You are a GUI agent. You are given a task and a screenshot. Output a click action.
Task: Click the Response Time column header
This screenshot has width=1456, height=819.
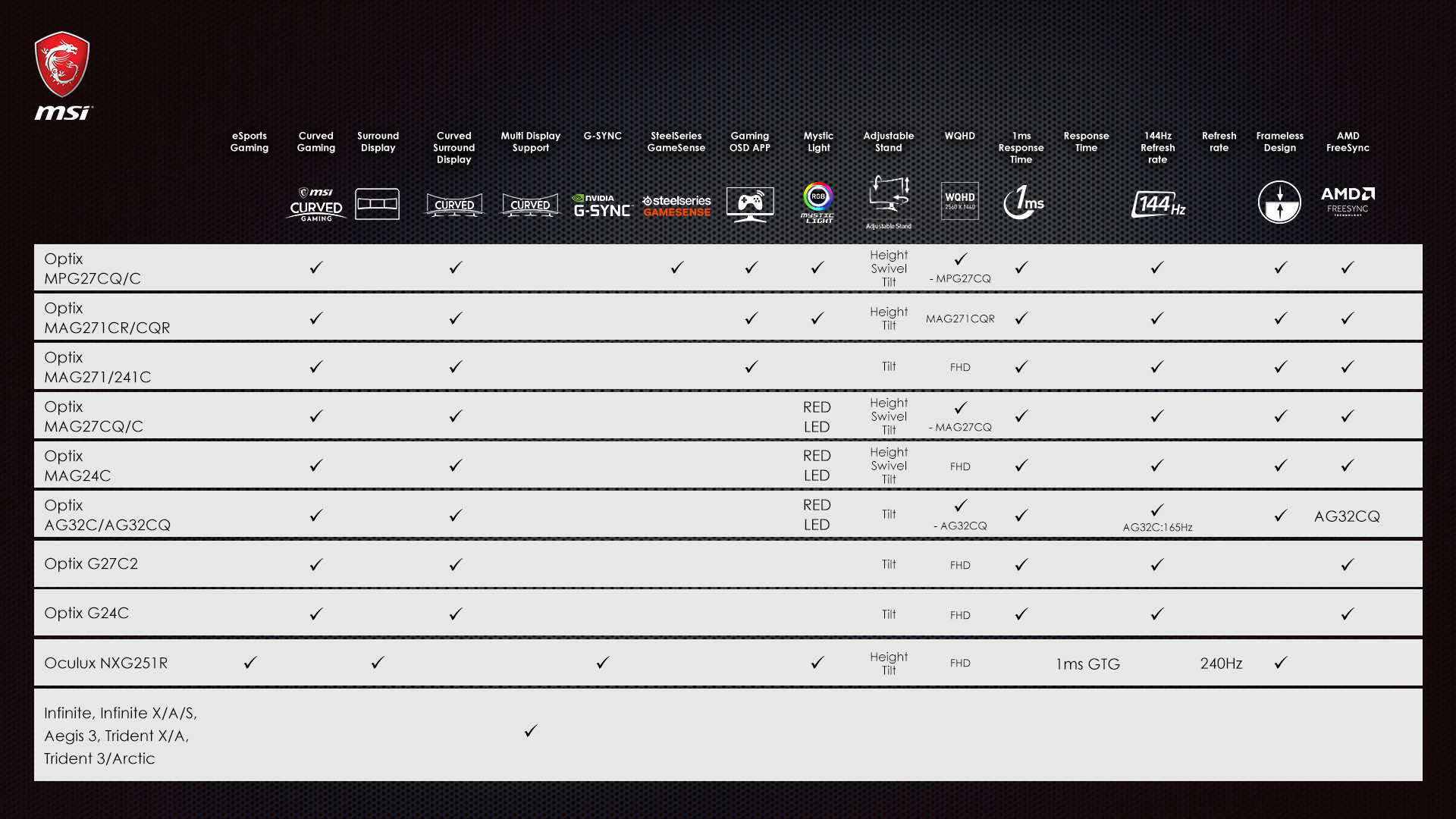pos(1086,142)
